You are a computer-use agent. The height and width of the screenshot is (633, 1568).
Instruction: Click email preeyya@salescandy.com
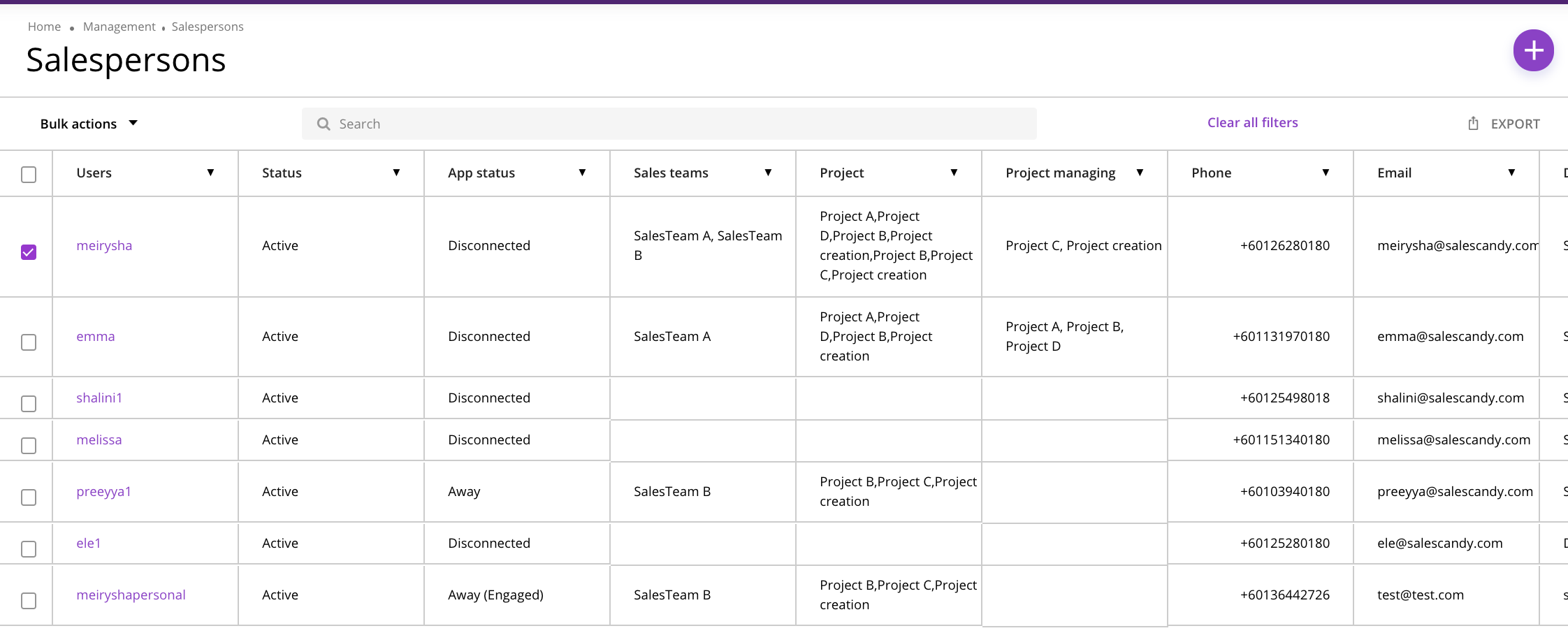pos(1455,491)
